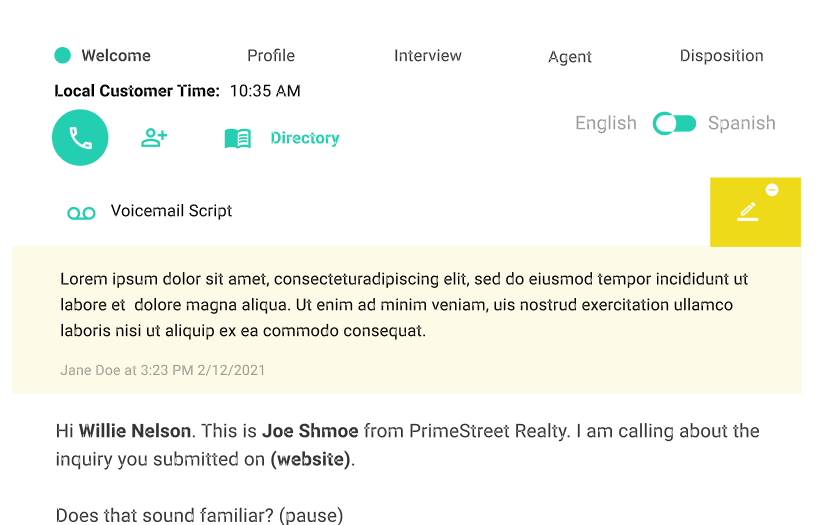Click the Jane Doe note timestamp

pos(163,370)
